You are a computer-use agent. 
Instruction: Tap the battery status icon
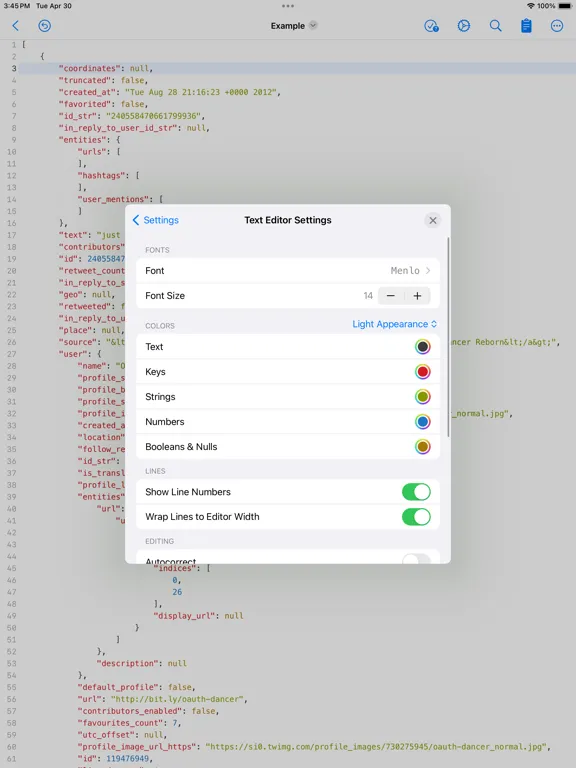click(564, 6)
